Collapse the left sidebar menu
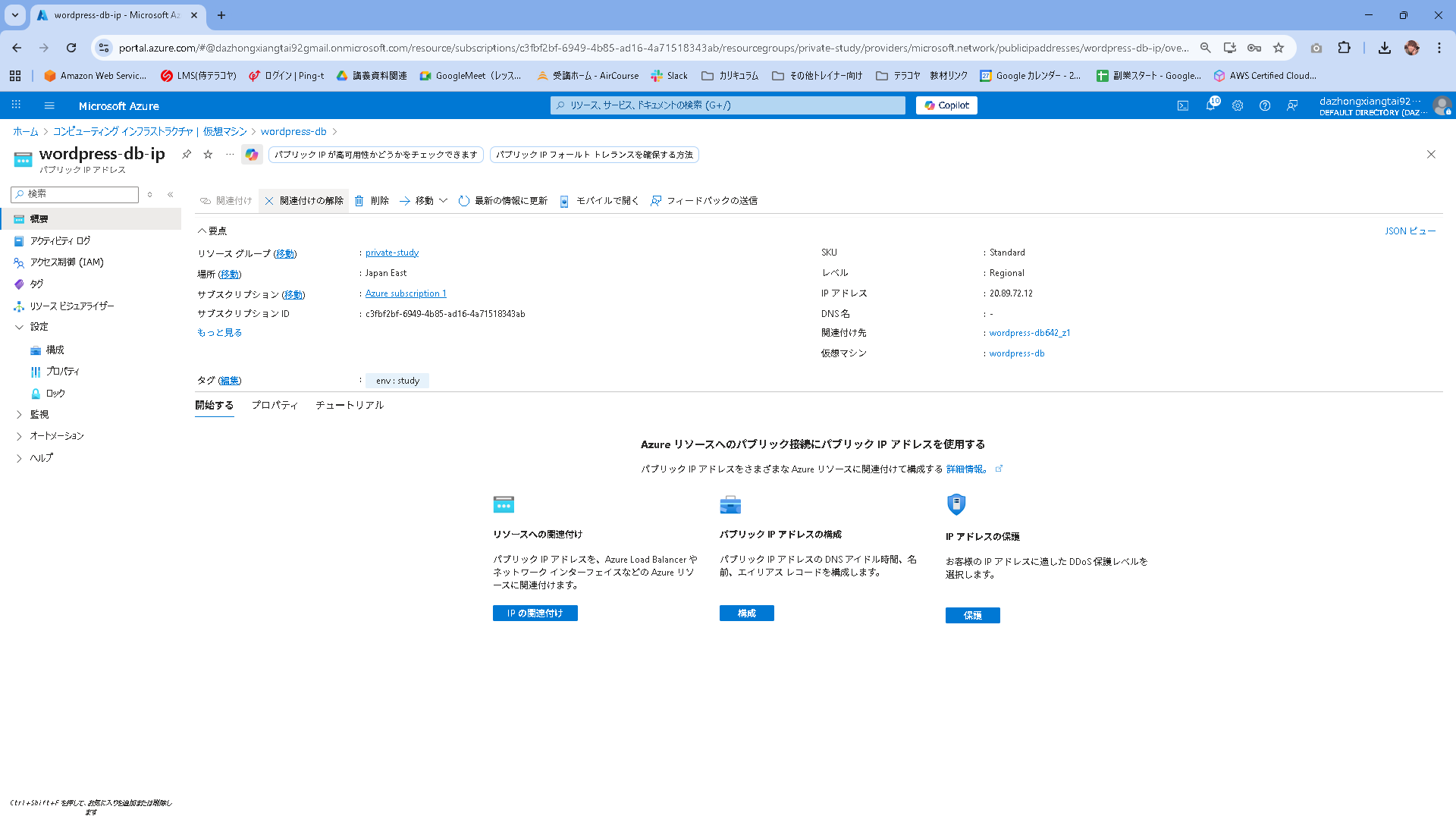 coord(171,194)
